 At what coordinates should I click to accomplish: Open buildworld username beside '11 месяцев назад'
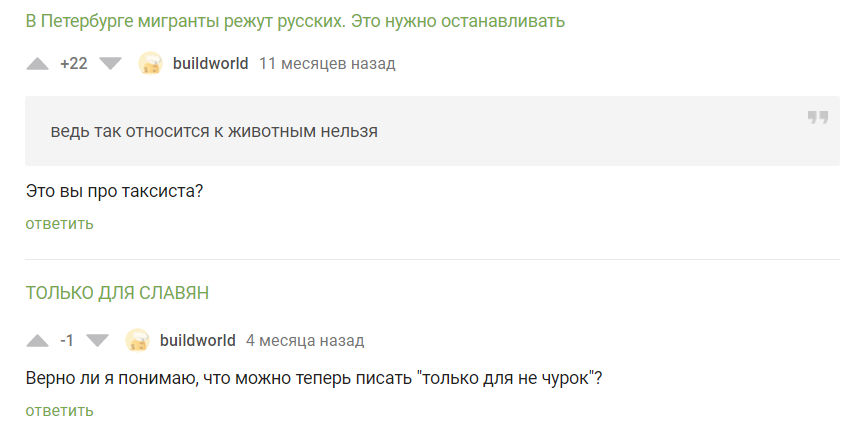[x=210, y=63]
